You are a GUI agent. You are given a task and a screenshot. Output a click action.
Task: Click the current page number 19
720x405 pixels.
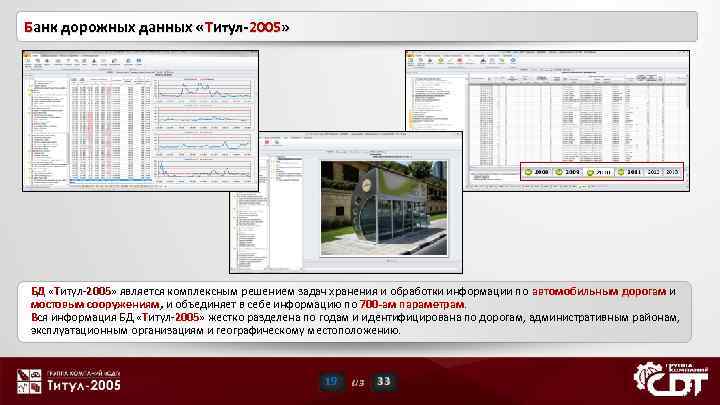pyautogui.click(x=331, y=381)
